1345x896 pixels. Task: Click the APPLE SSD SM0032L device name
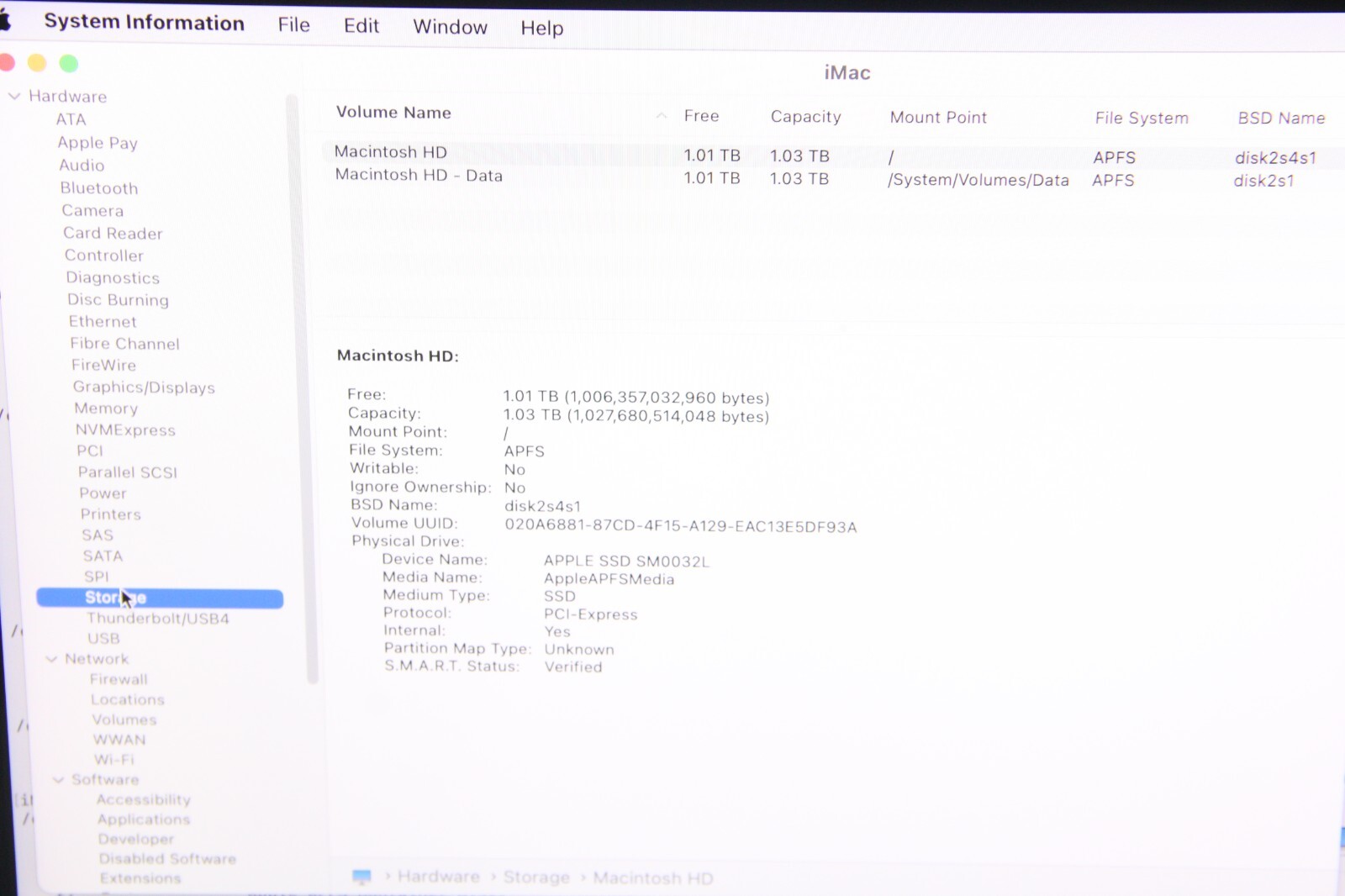pos(626,561)
